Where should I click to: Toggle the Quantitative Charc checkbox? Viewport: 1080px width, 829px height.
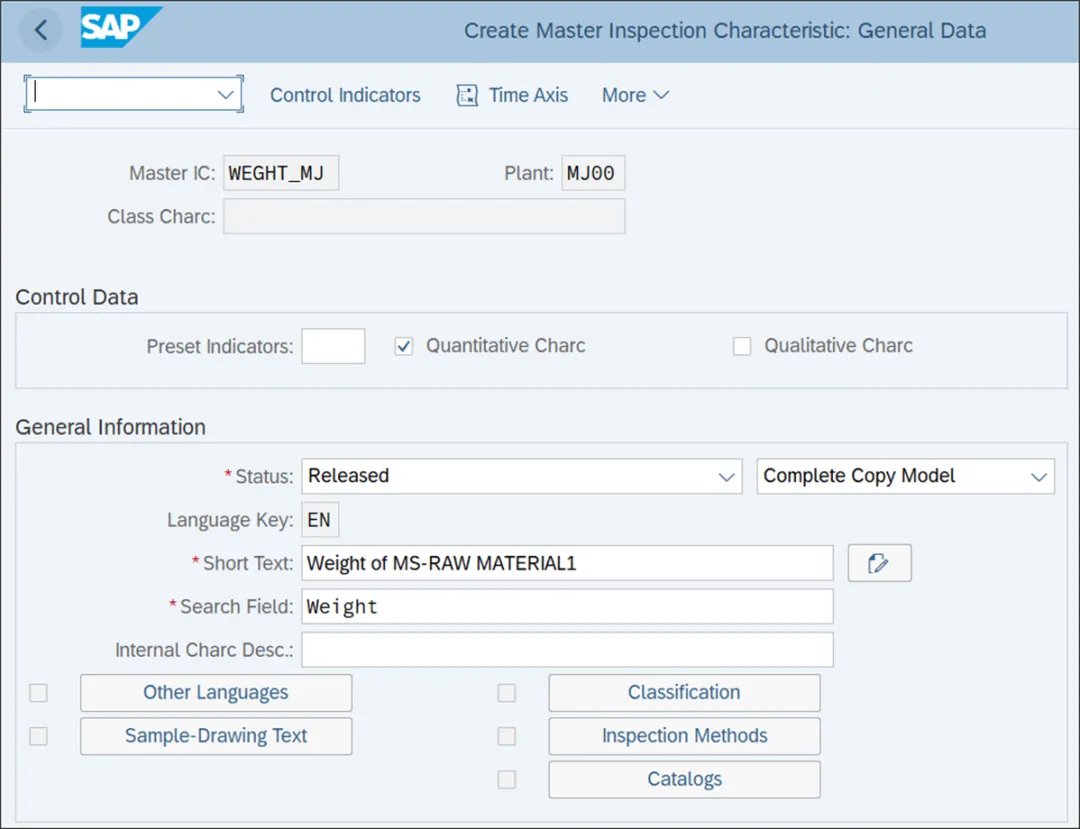[x=404, y=346]
